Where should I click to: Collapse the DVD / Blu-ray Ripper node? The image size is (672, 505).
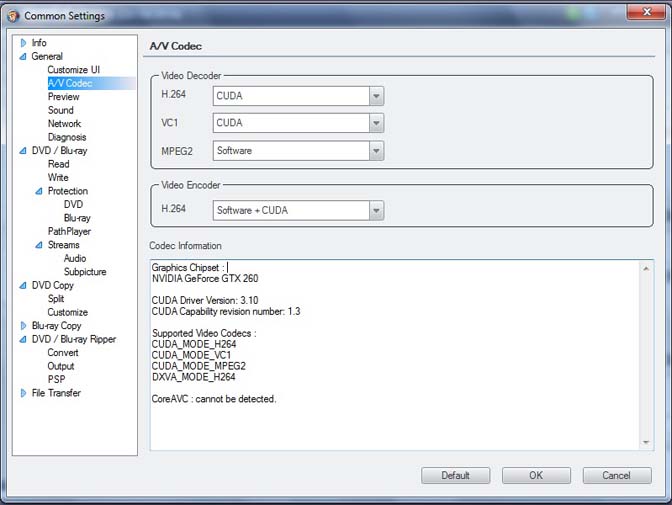23,340
